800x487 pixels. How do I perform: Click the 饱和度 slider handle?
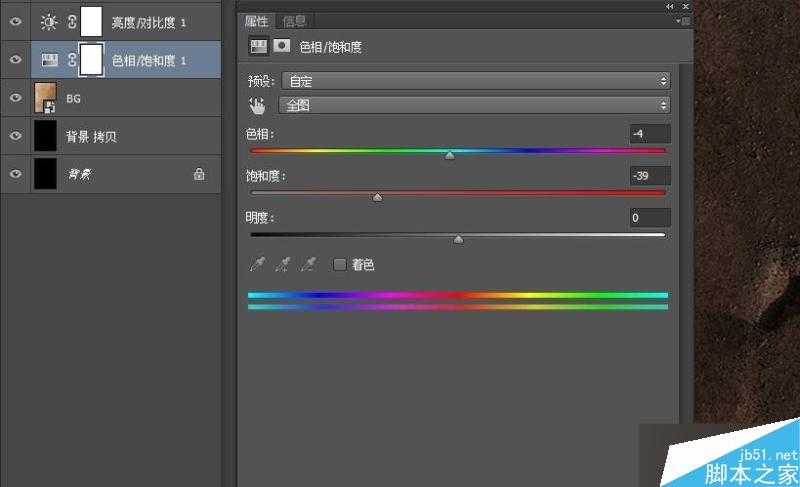click(x=377, y=198)
